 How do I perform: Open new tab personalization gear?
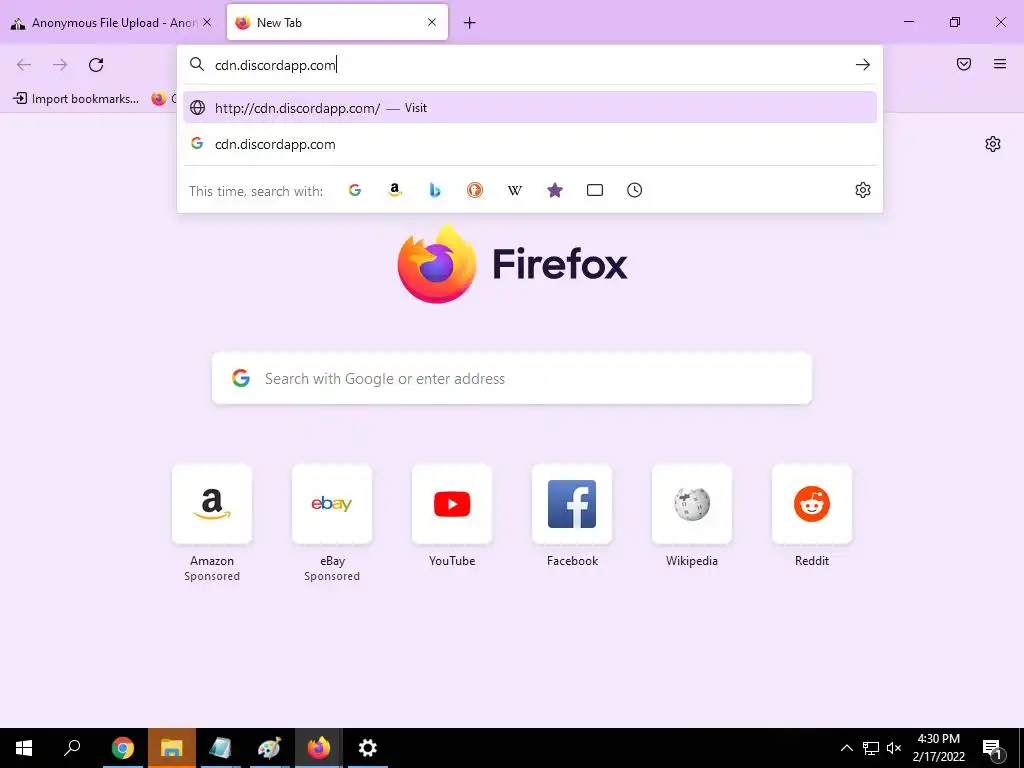point(993,144)
